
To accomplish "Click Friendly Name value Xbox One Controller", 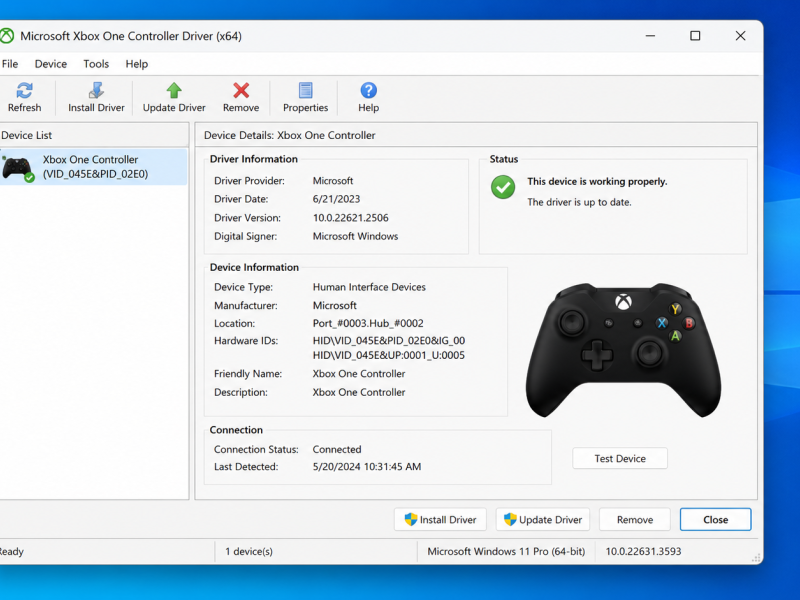I will 359,374.
